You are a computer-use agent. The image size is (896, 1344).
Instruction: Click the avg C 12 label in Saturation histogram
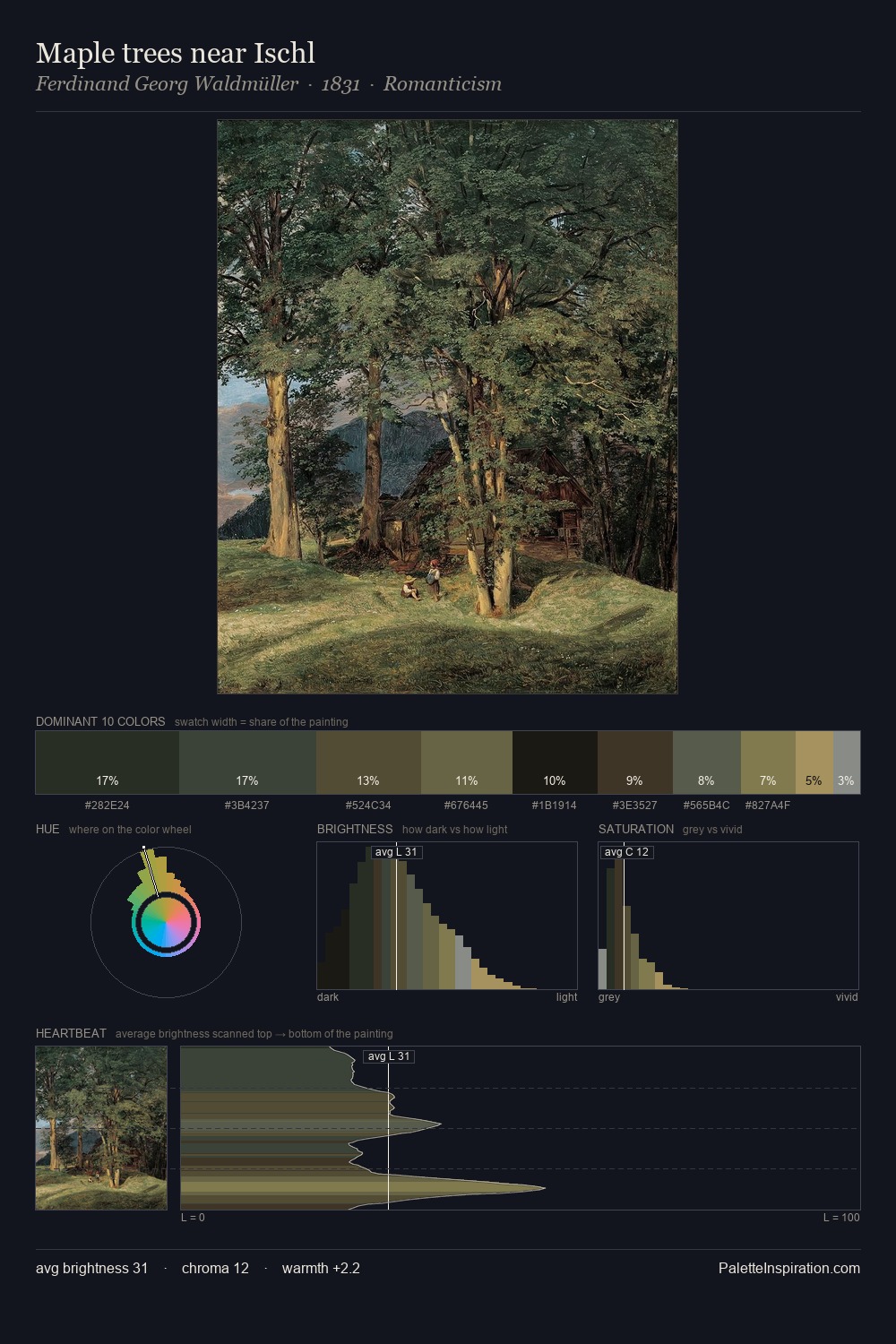click(x=626, y=852)
